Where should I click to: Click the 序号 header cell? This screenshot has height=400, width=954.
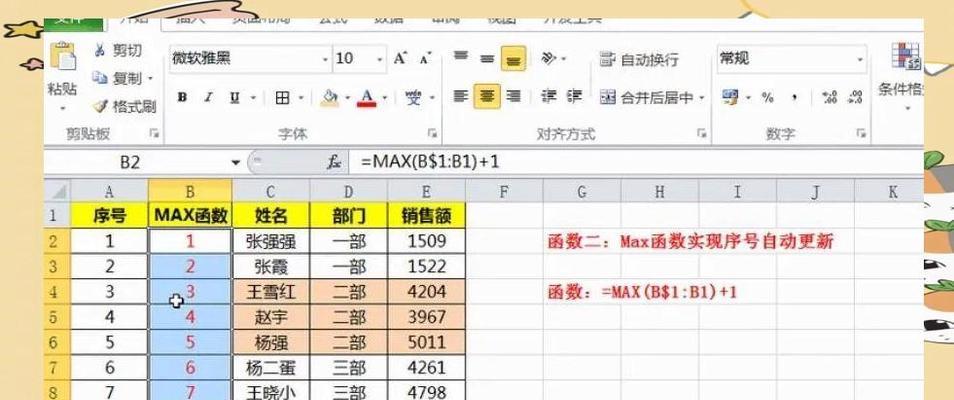click(109, 215)
